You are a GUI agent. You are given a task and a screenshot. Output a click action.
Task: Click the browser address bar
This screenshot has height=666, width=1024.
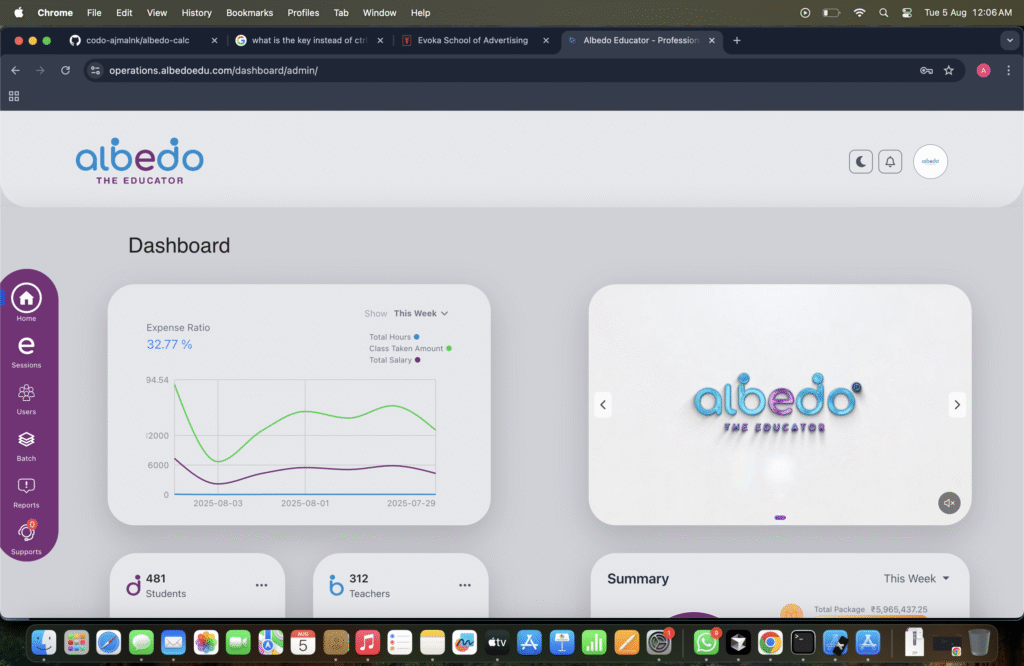pyautogui.click(x=500, y=71)
